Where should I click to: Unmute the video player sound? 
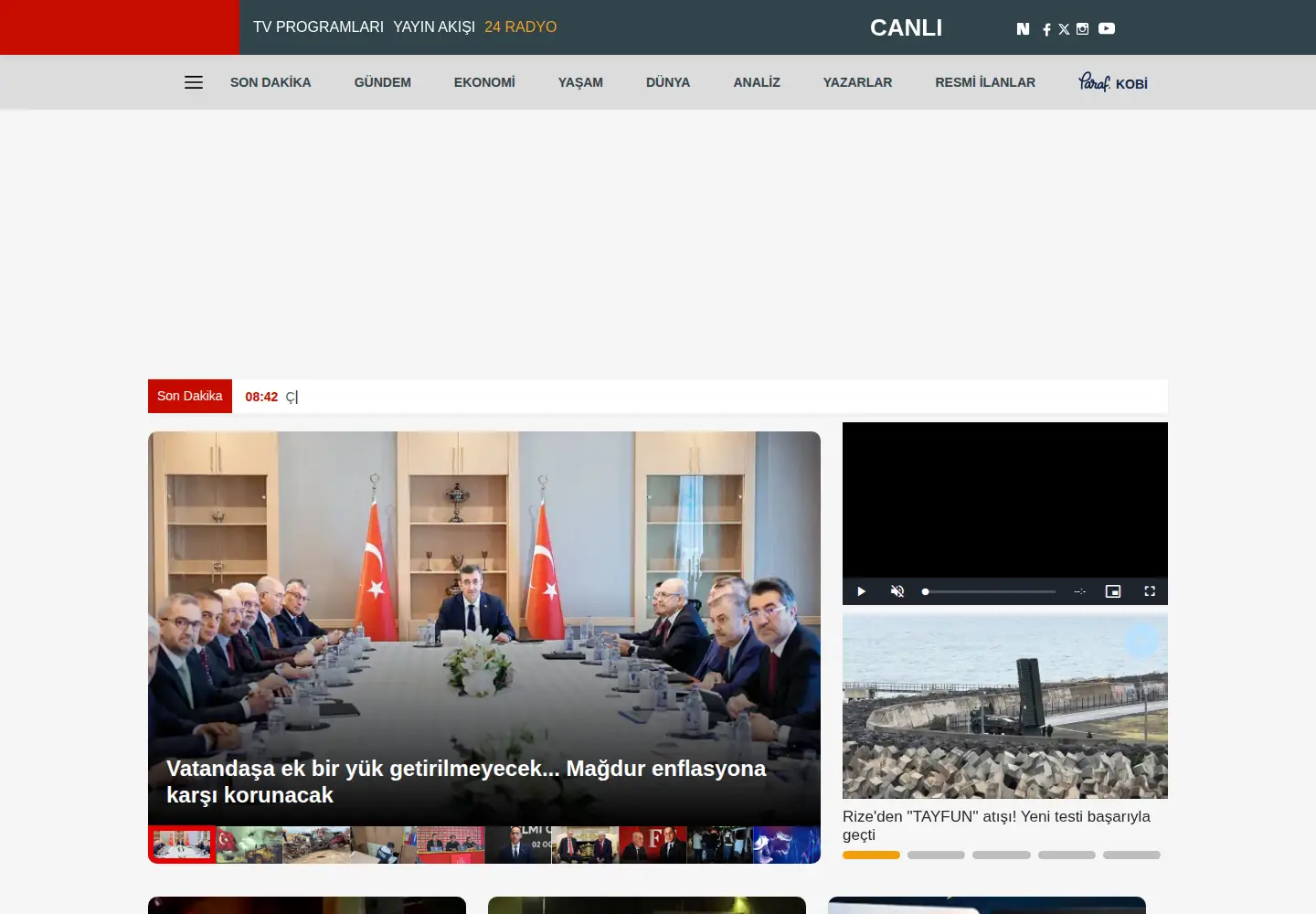[x=897, y=591]
